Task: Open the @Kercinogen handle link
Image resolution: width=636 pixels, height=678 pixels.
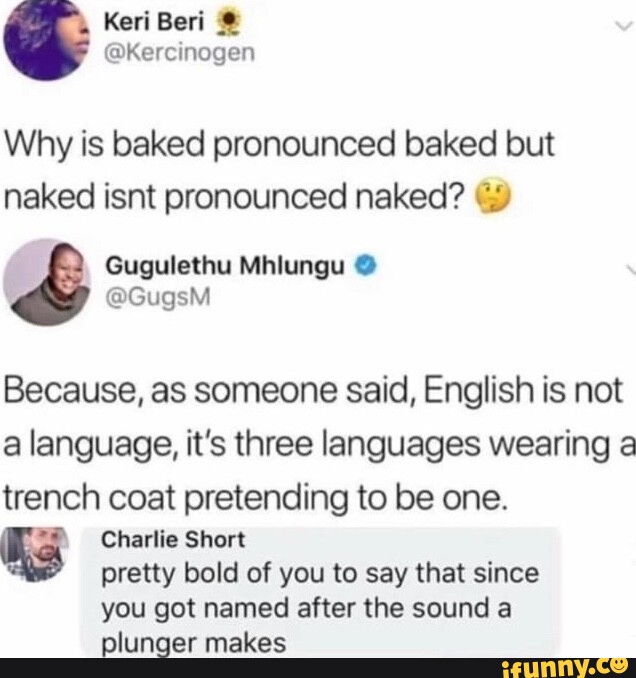Action: point(179,53)
